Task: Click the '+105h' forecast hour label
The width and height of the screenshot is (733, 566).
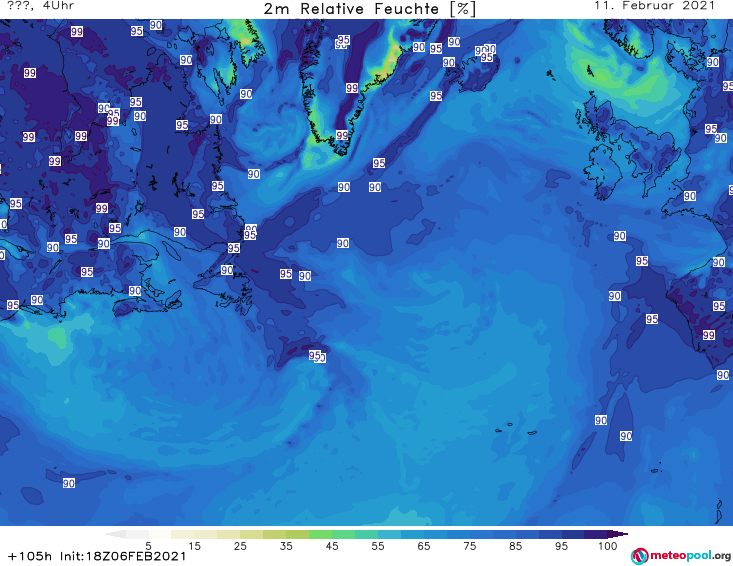Action: [x=30, y=556]
